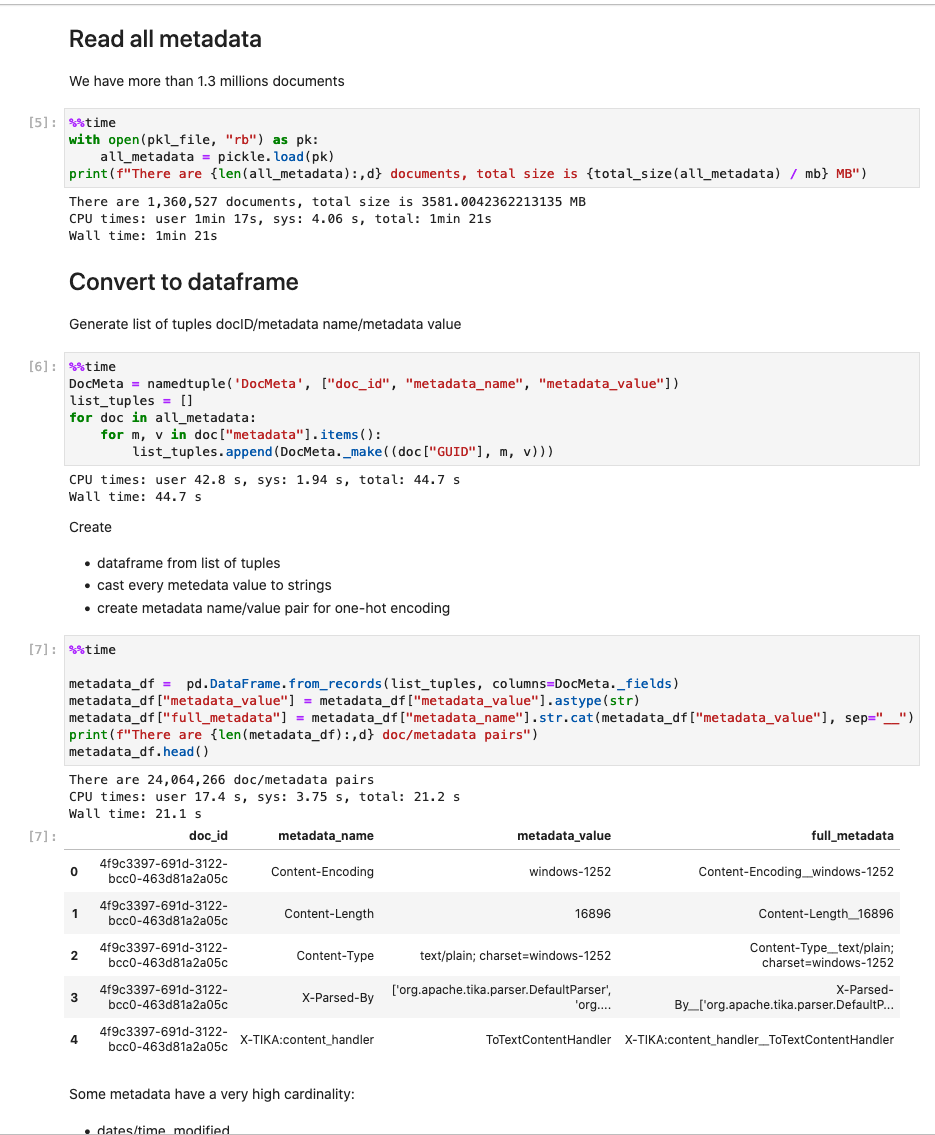Image resolution: width=935 pixels, height=1135 pixels.
Task: Click the '24,064,266 doc/metadata pairs' output line
Action: pos(221,780)
